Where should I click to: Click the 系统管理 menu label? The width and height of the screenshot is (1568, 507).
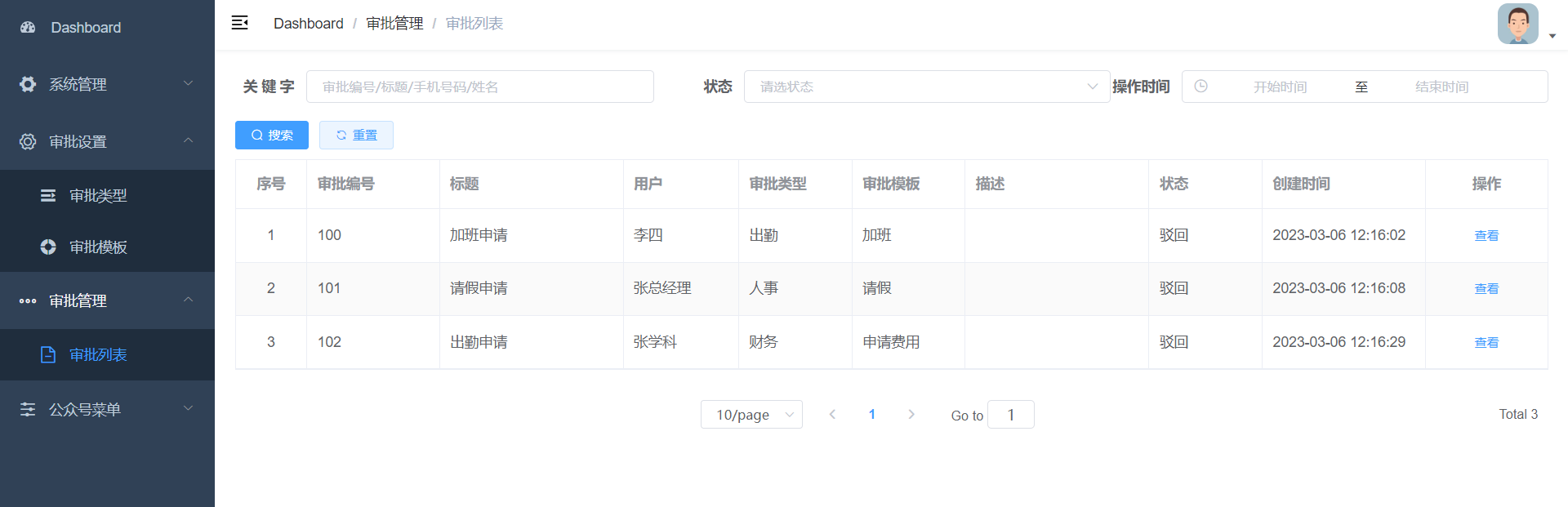click(x=78, y=84)
